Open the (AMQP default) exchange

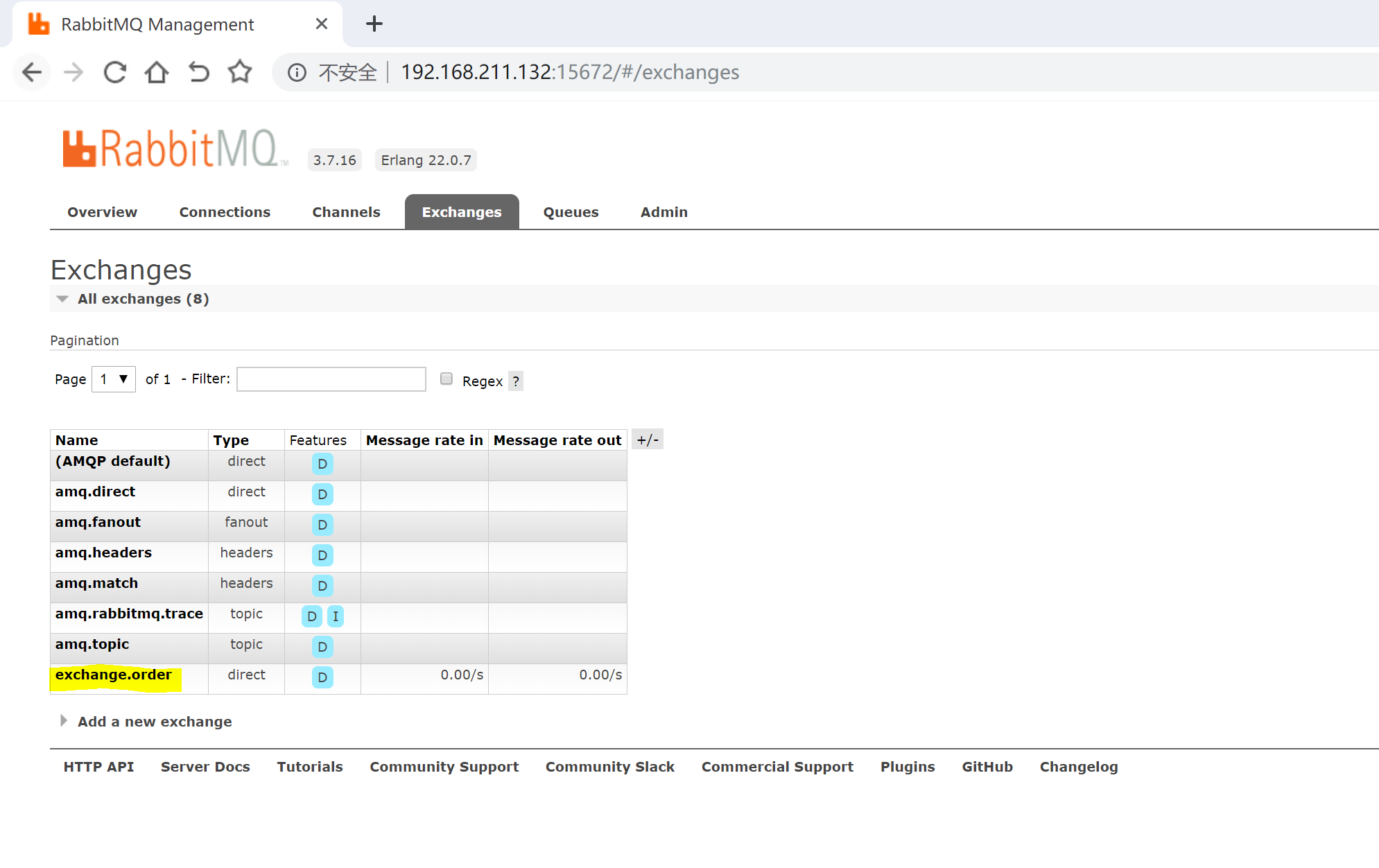pyautogui.click(x=112, y=461)
